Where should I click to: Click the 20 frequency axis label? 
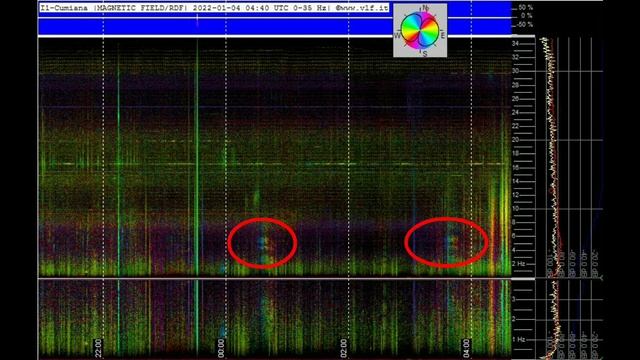pos(516,140)
